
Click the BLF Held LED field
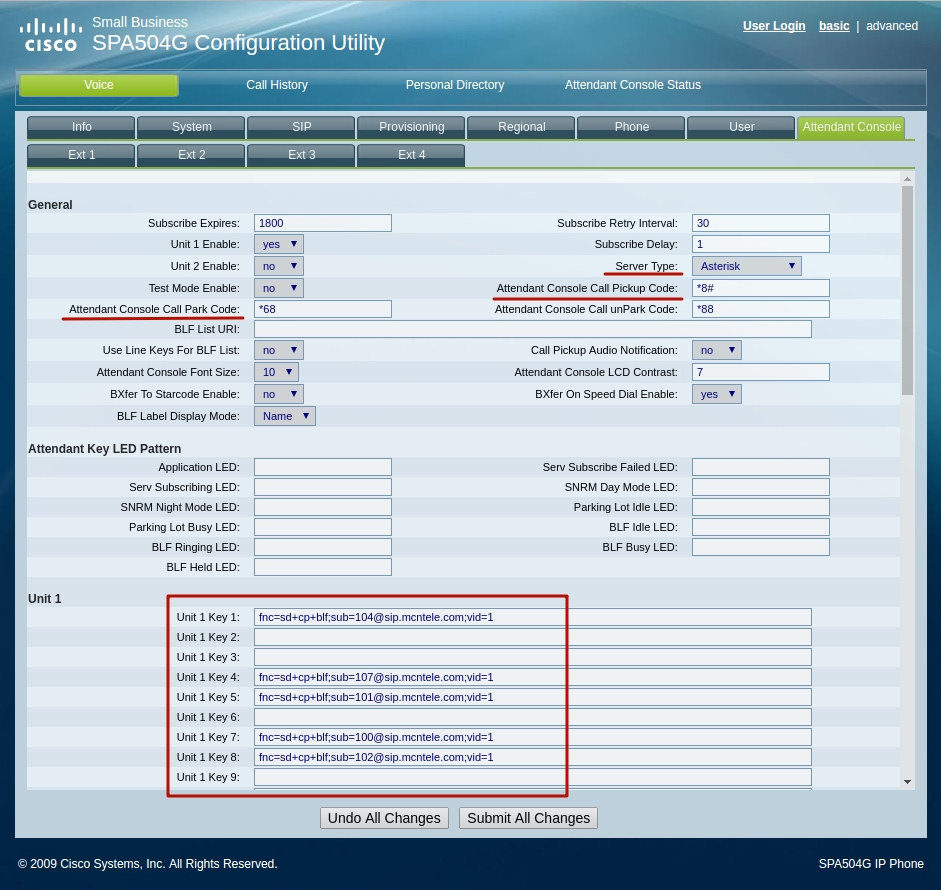[323, 567]
